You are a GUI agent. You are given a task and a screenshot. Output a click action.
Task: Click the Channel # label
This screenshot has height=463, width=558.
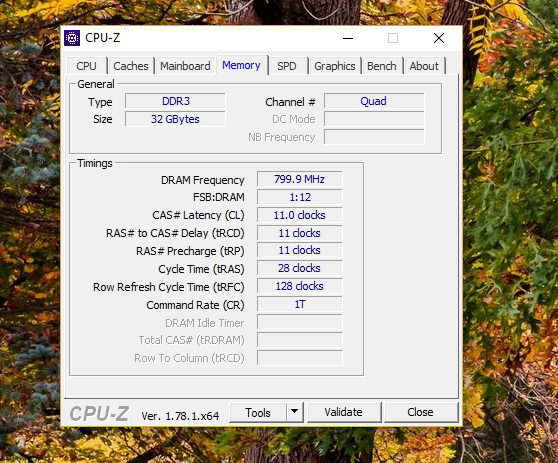coord(290,102)
